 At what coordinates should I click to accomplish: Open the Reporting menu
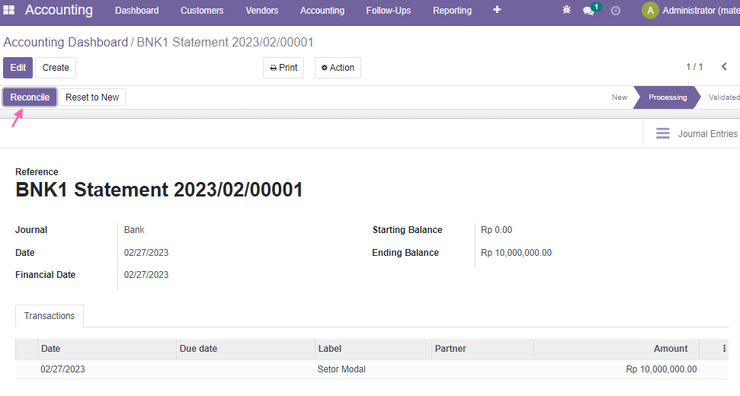click(x=452, y=10)
